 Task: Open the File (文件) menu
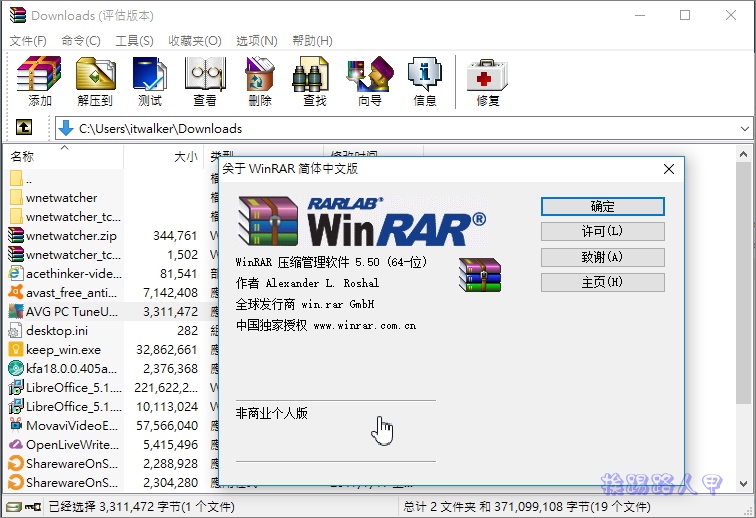coord(28,41)
